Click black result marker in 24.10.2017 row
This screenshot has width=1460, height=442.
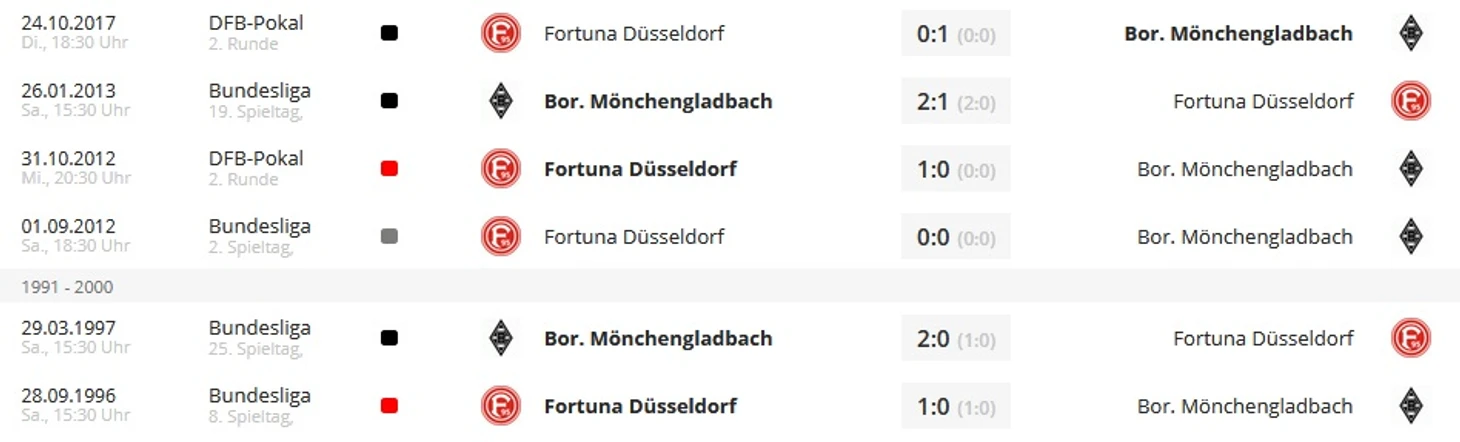pyautogui.click(x=389, y=33)
